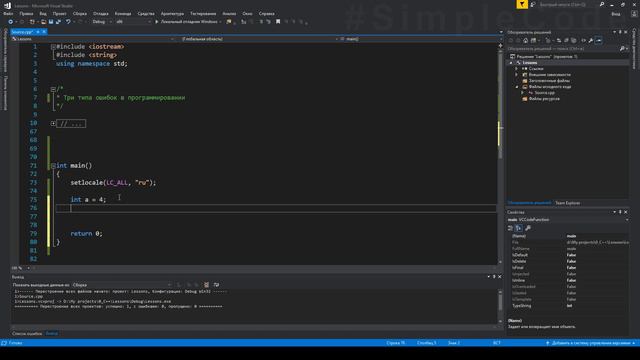Click the Properties wrench in Solution Explorer toolbar

[591, 40]
